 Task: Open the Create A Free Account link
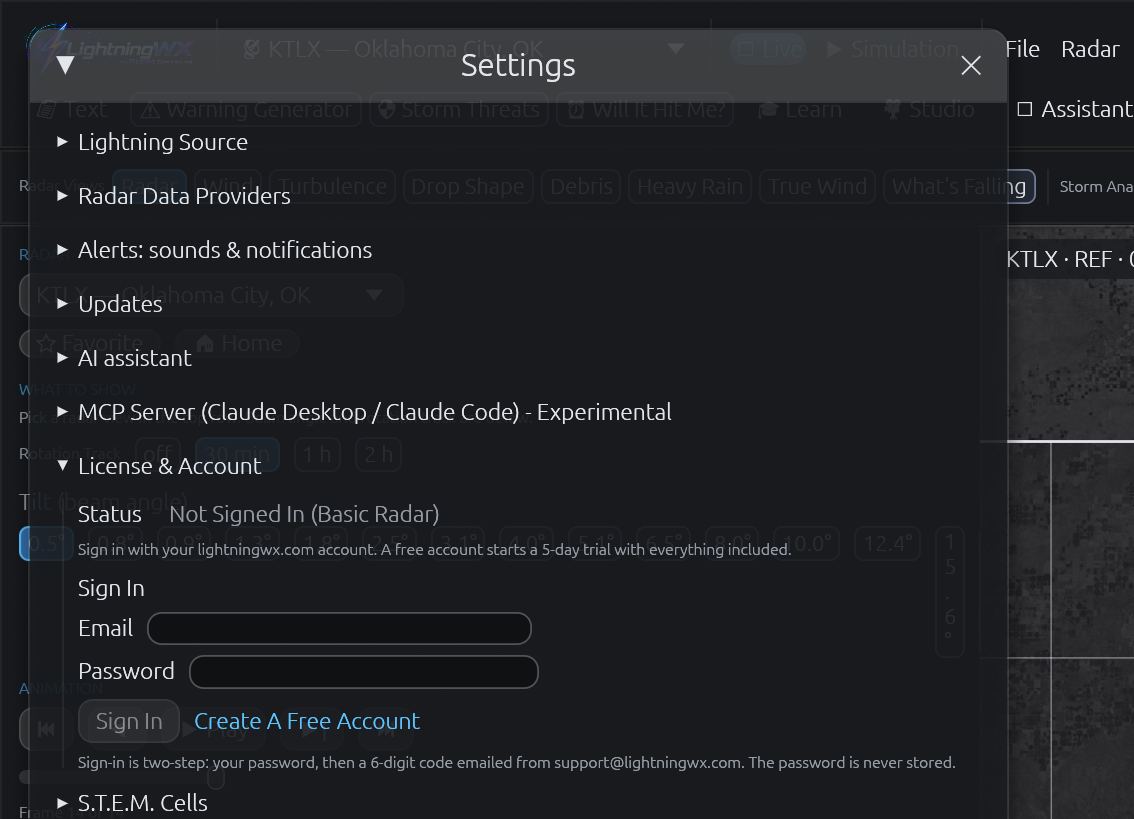(307, 721)
